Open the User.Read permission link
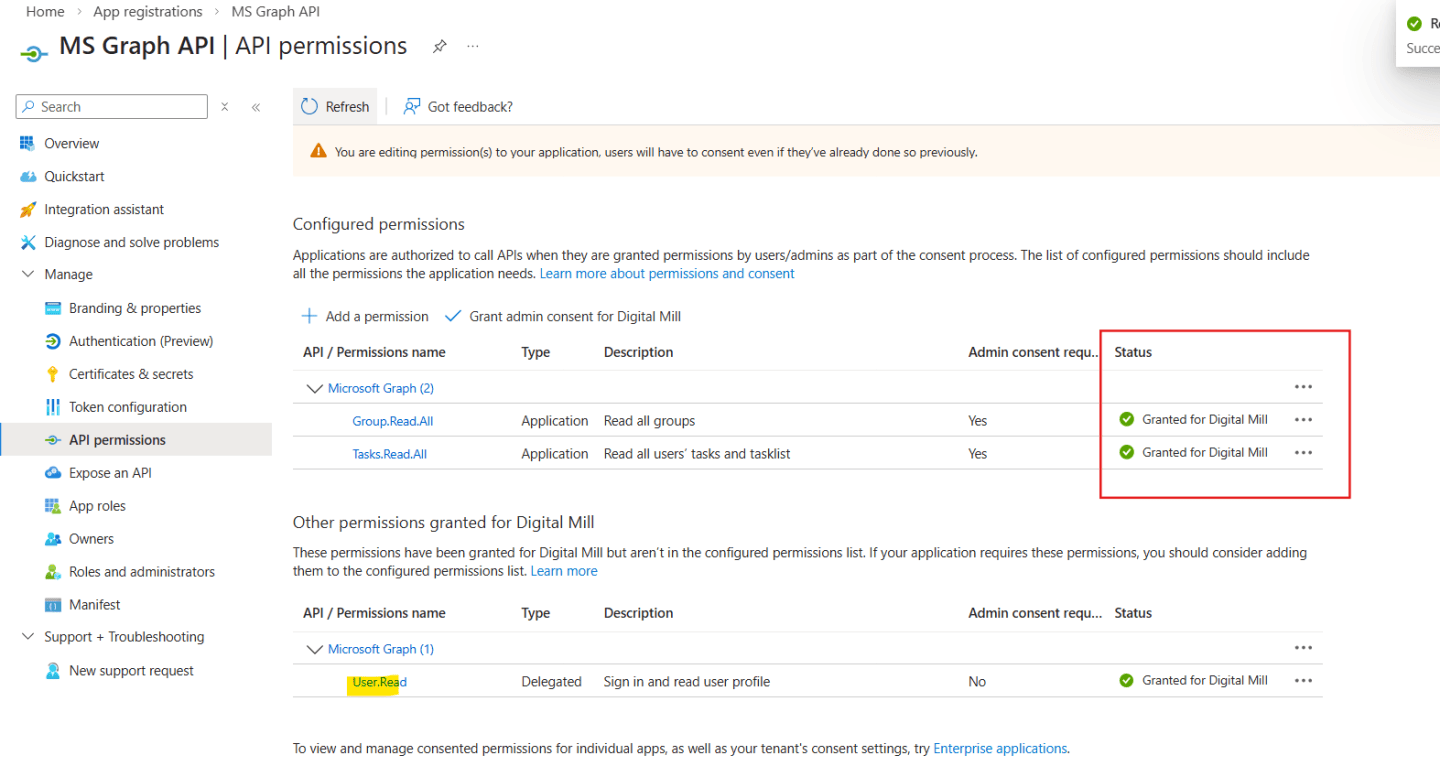This screenshot has height=766, width=1440. pyautogui.click(x=380, y=682)
